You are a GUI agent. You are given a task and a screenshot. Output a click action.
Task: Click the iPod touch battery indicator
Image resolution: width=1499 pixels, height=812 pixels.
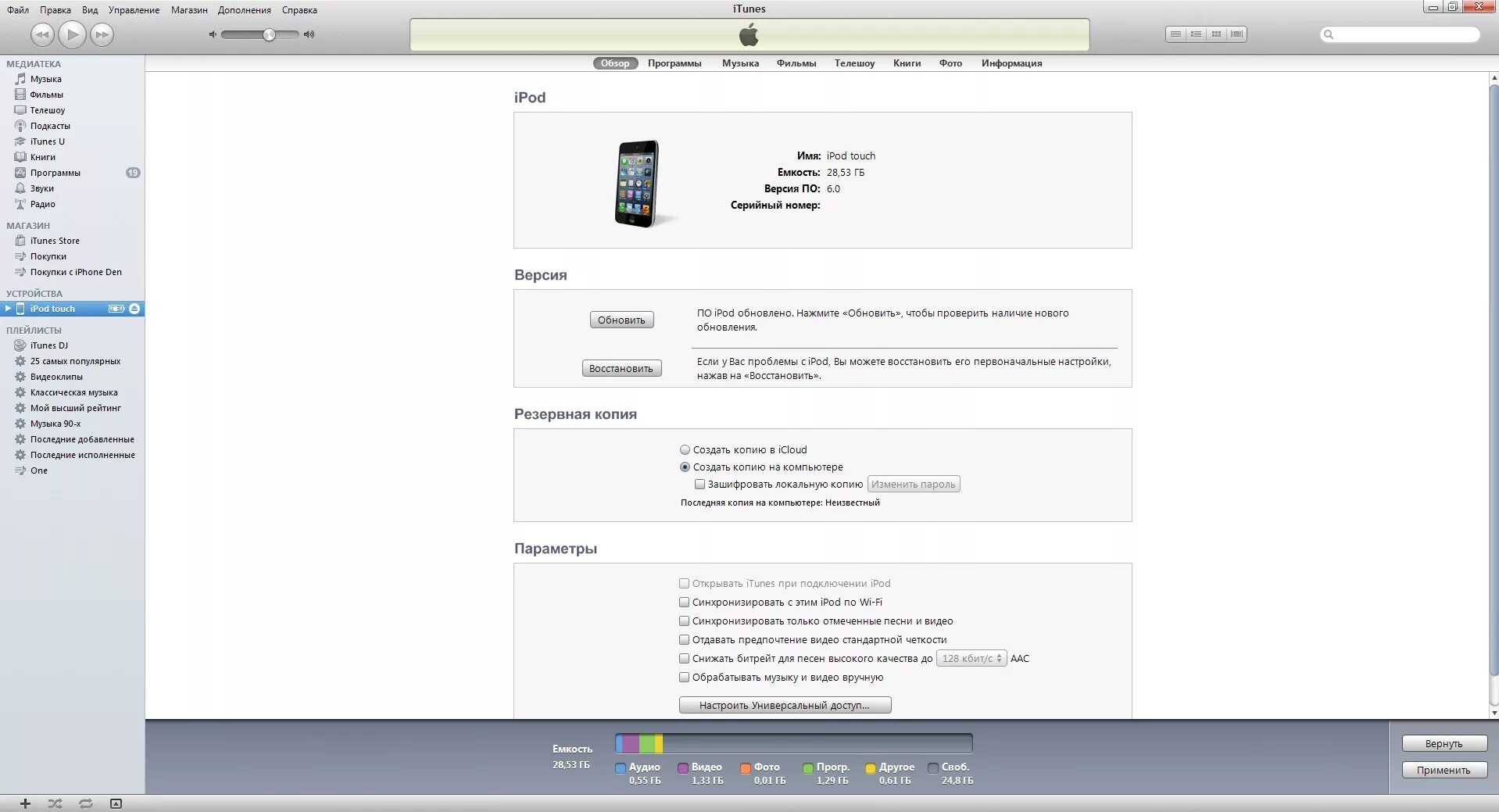click(x=116, y=309)
